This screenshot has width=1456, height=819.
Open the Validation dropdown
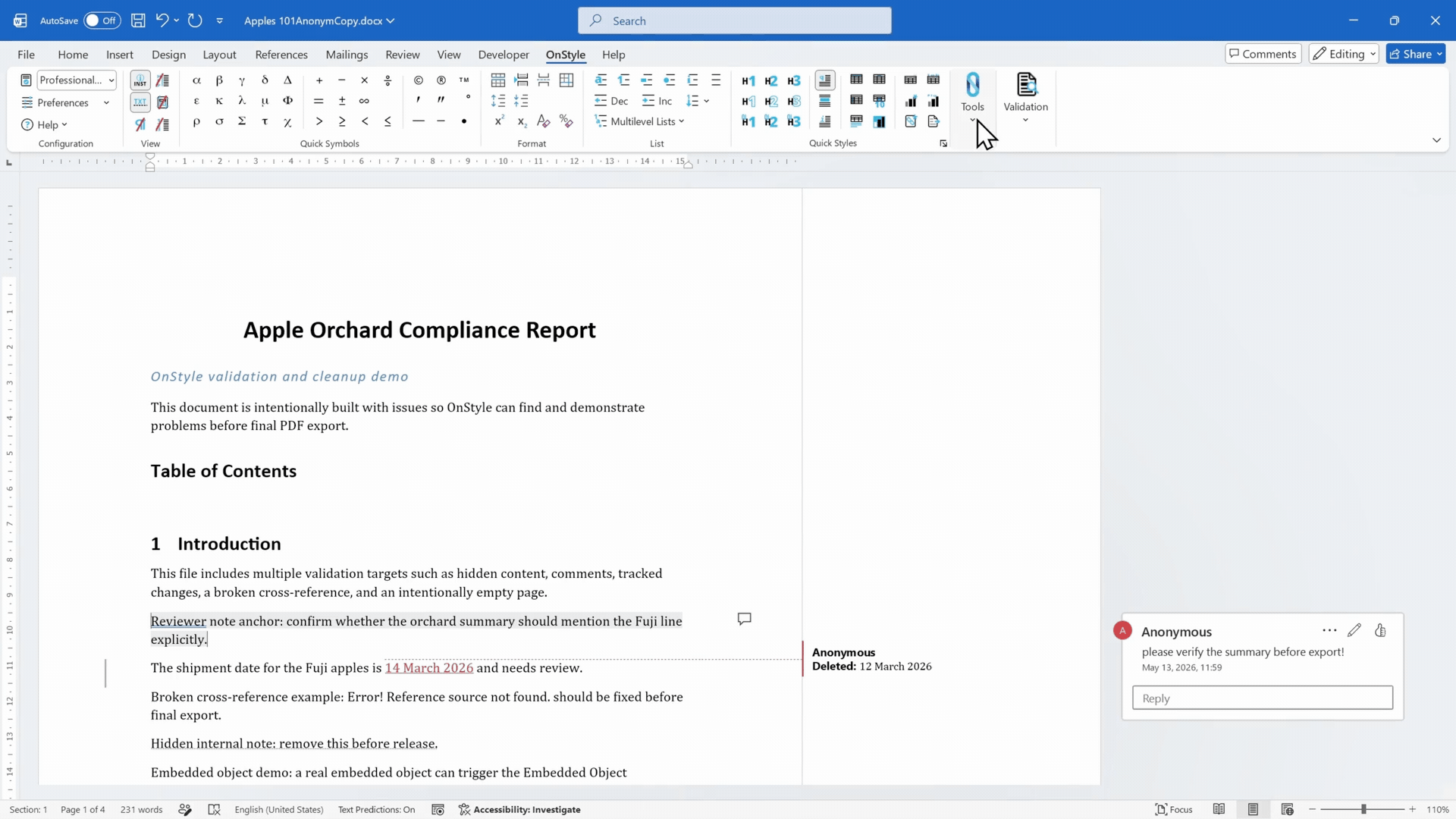coord(1025,98)
